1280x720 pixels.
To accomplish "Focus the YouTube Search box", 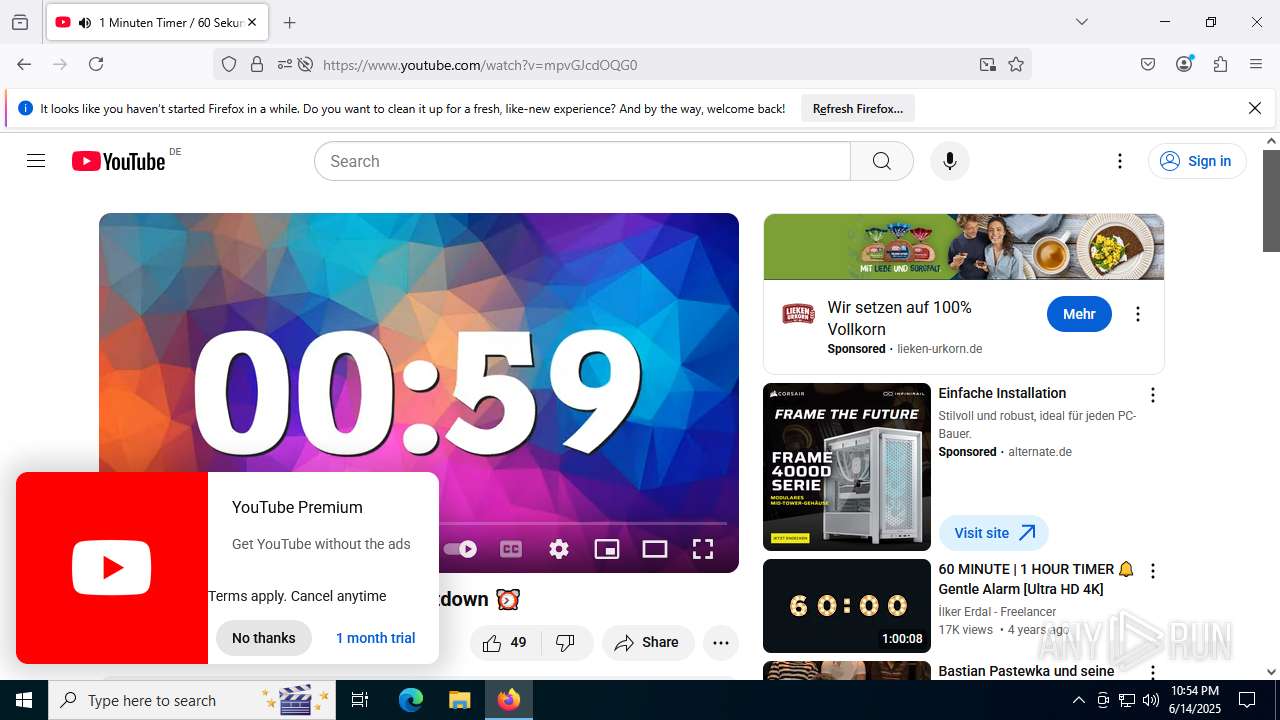I will (x=582, y=161).
